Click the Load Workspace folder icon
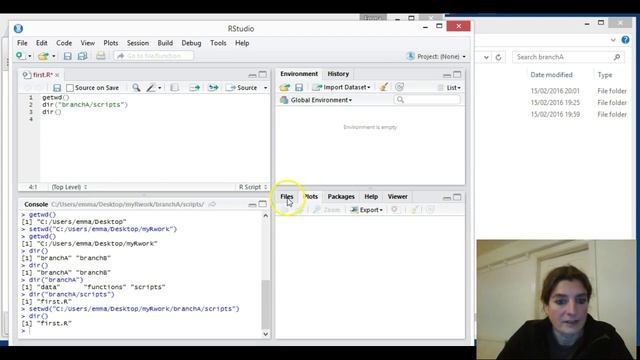This screenshot has height=360, width=640. pyautogui.click(x=284, y=87)
